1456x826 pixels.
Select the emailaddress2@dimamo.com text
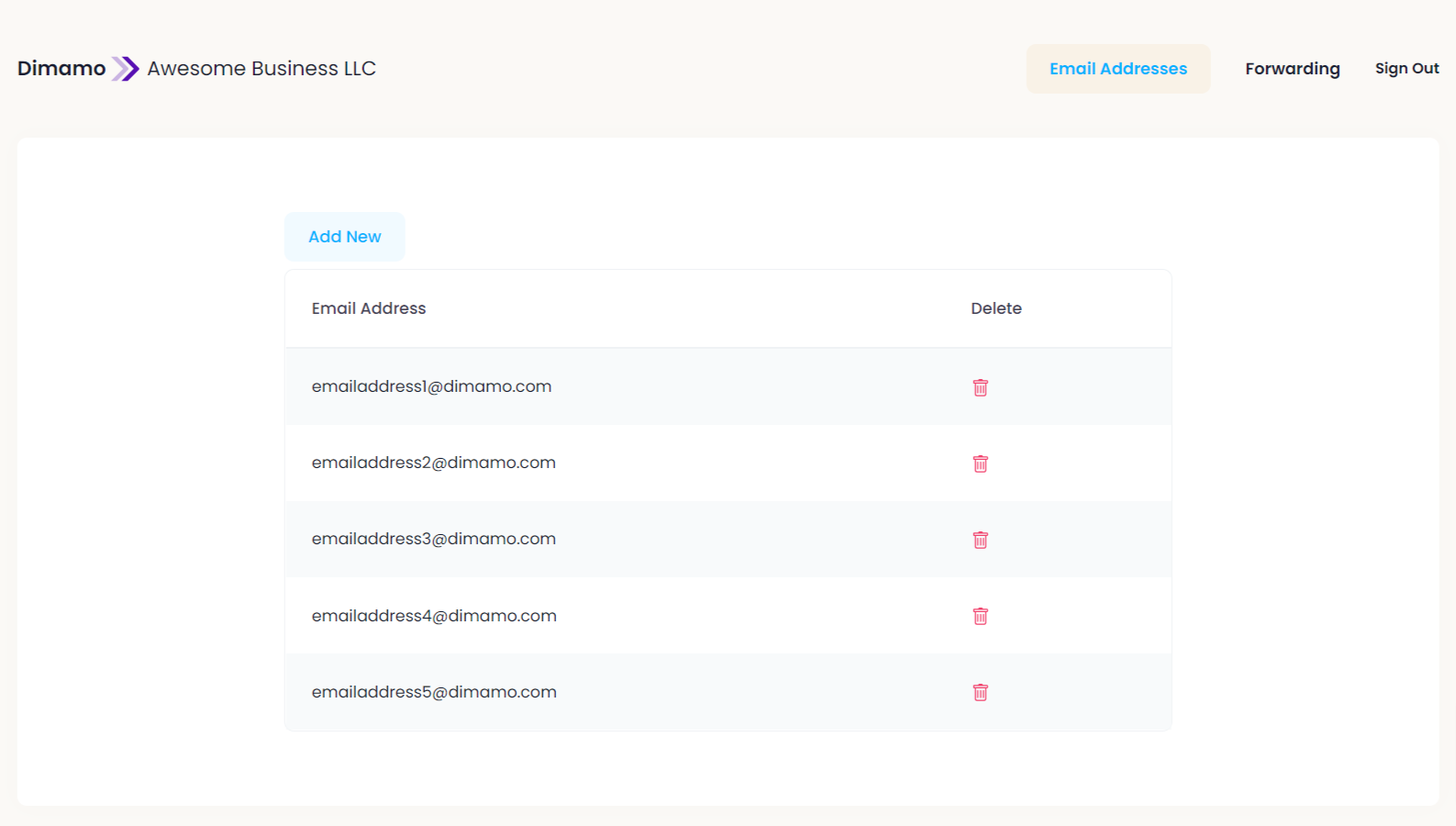(433, 463)
